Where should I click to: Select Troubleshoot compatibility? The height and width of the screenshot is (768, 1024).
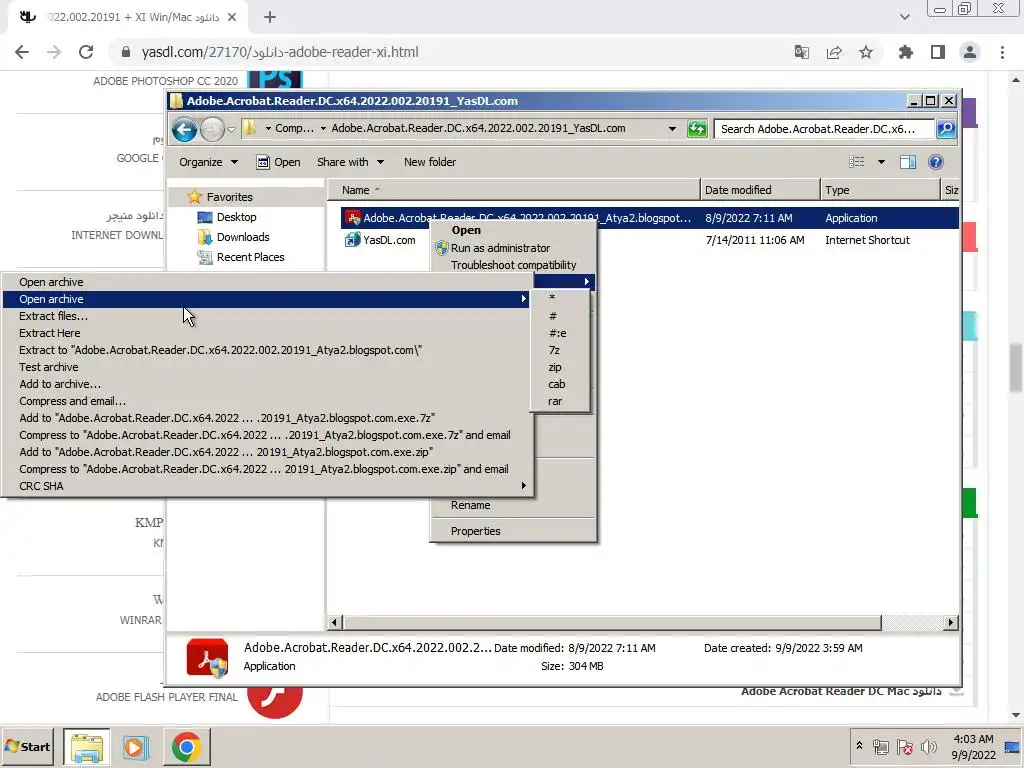point(513,265)
